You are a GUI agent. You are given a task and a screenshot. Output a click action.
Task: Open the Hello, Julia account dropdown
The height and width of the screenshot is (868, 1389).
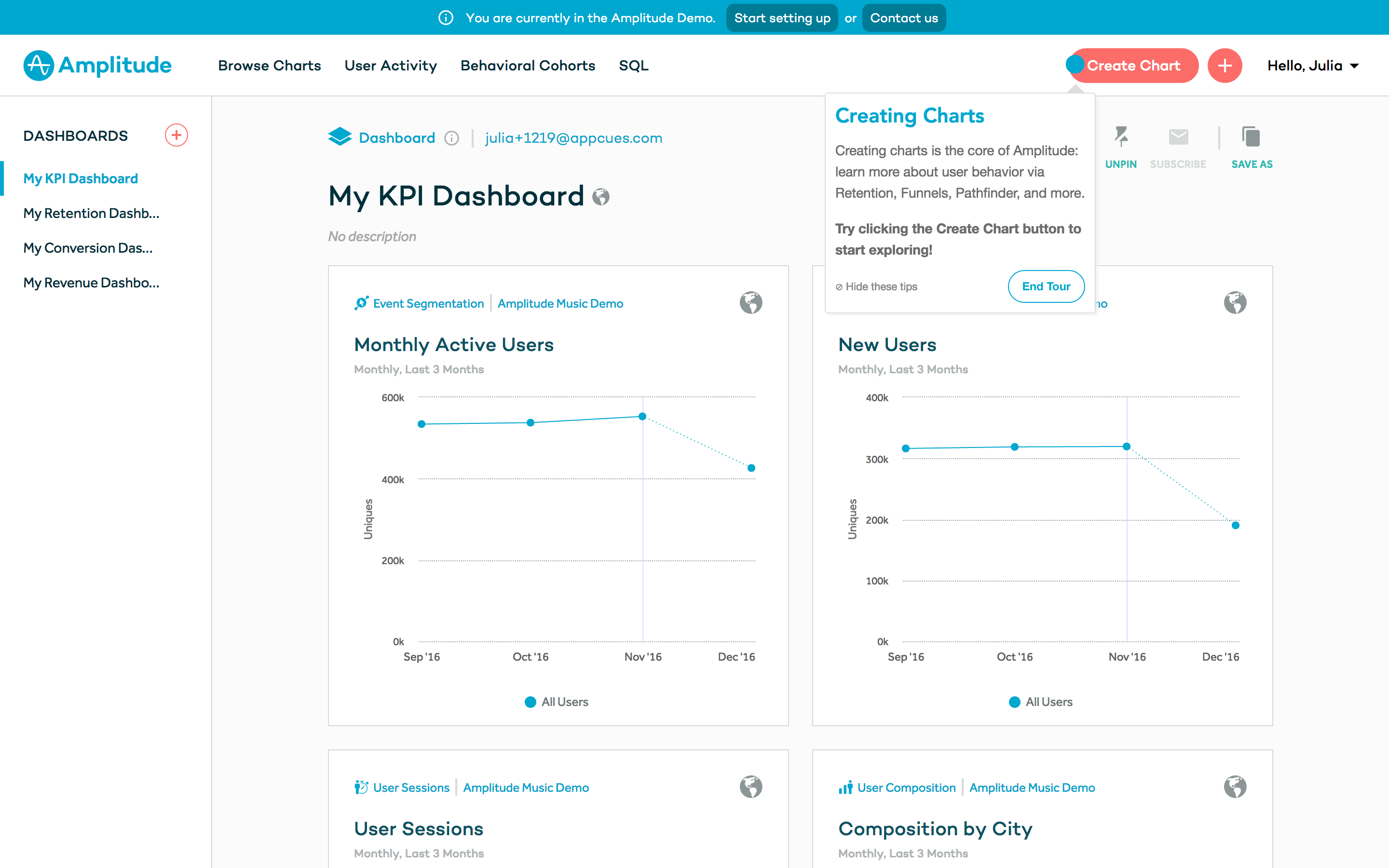point(1313,66)
